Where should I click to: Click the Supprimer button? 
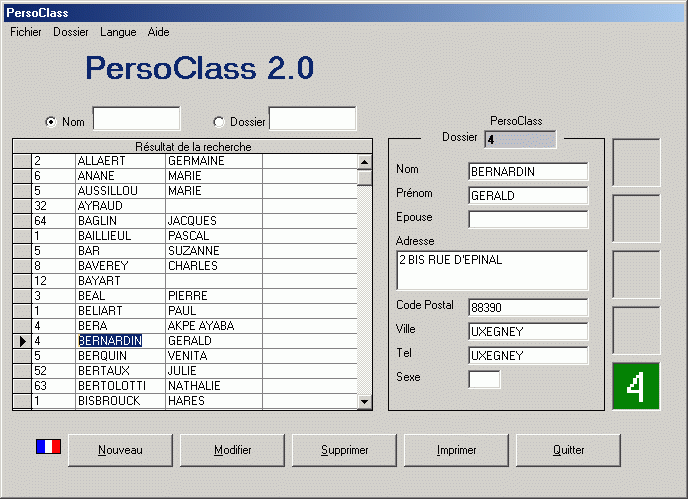pos(344,450)
